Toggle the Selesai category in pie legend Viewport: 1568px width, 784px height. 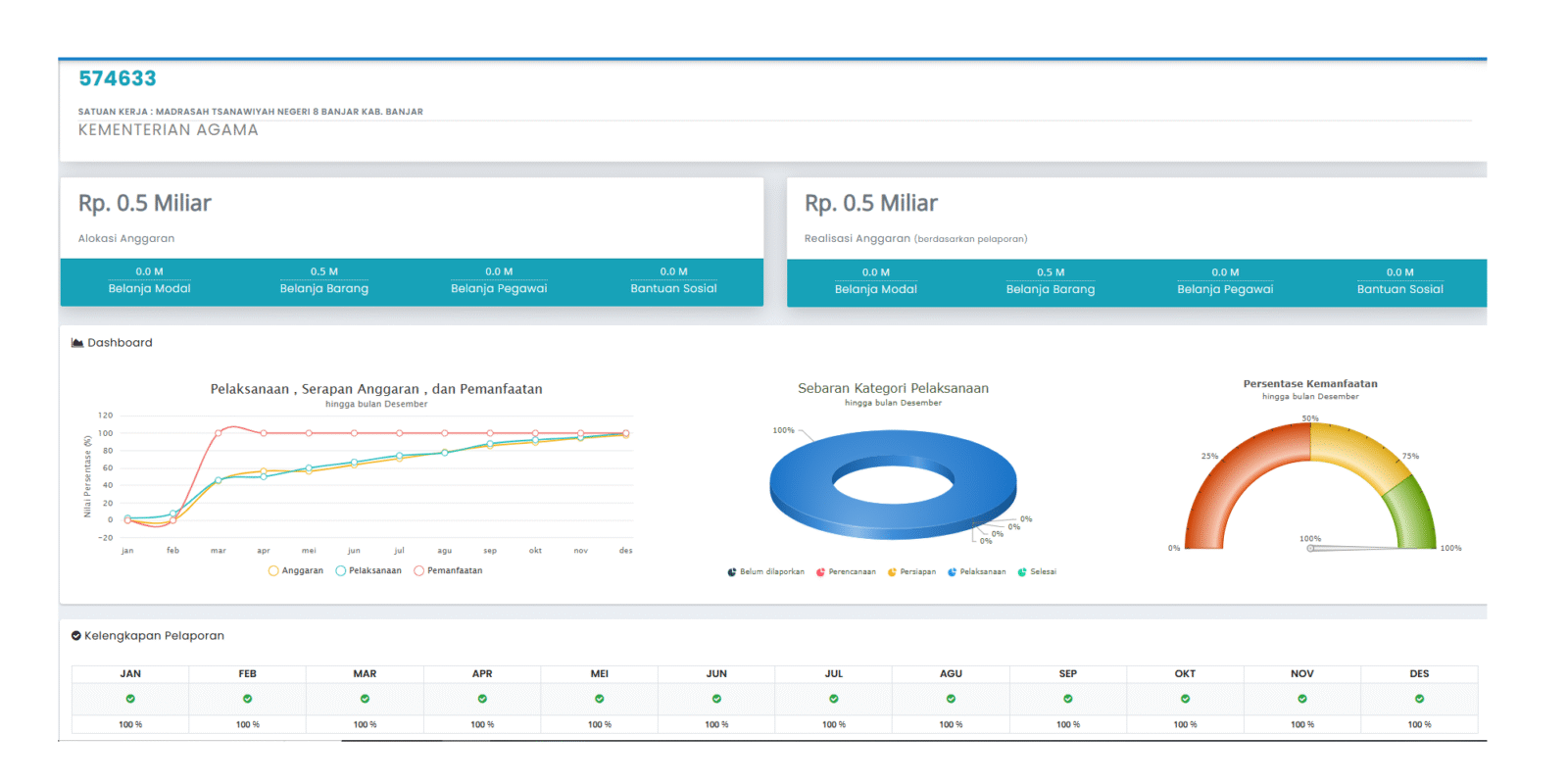coord(1038,572)
